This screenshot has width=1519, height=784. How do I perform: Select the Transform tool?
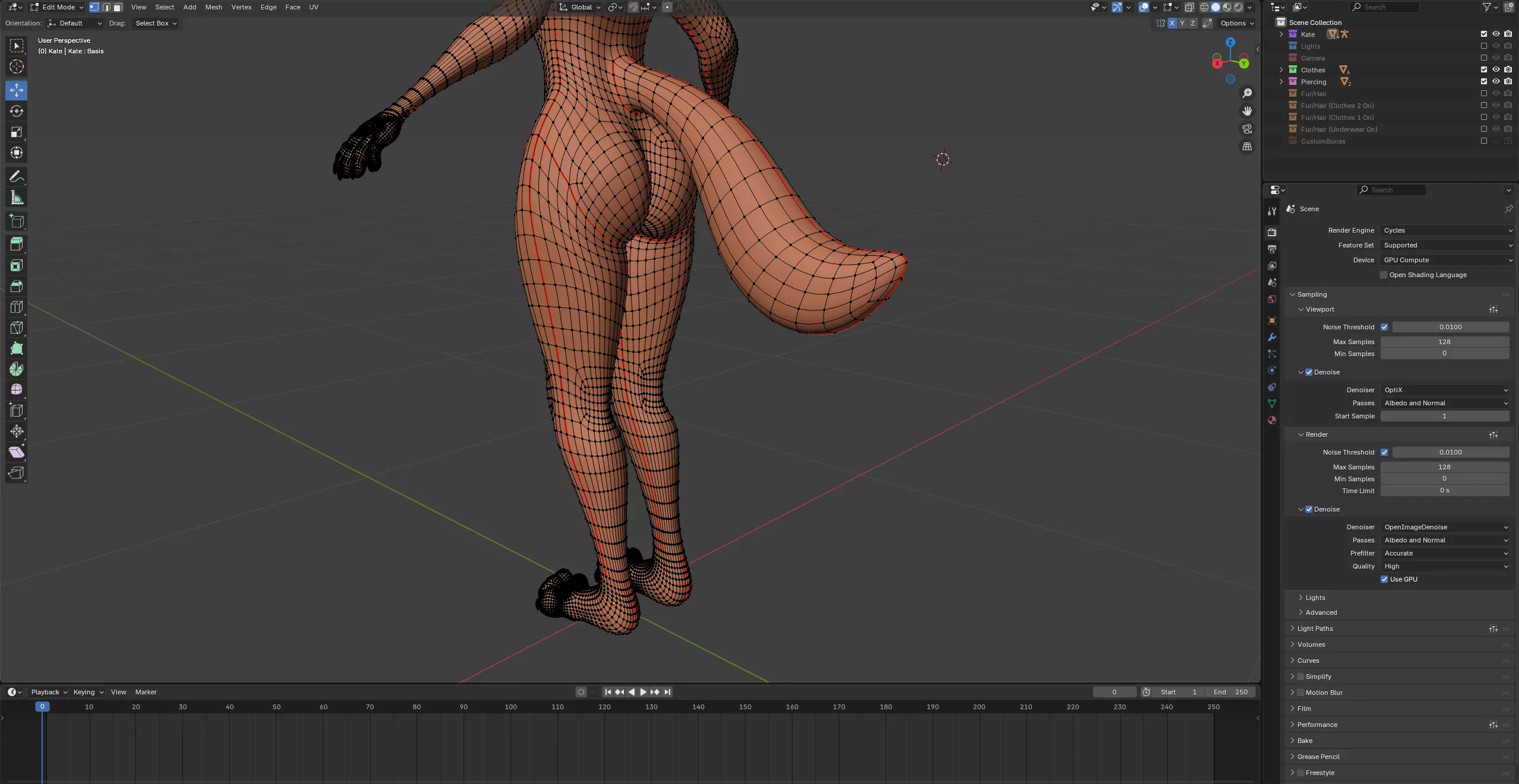[x=17, y=153]
